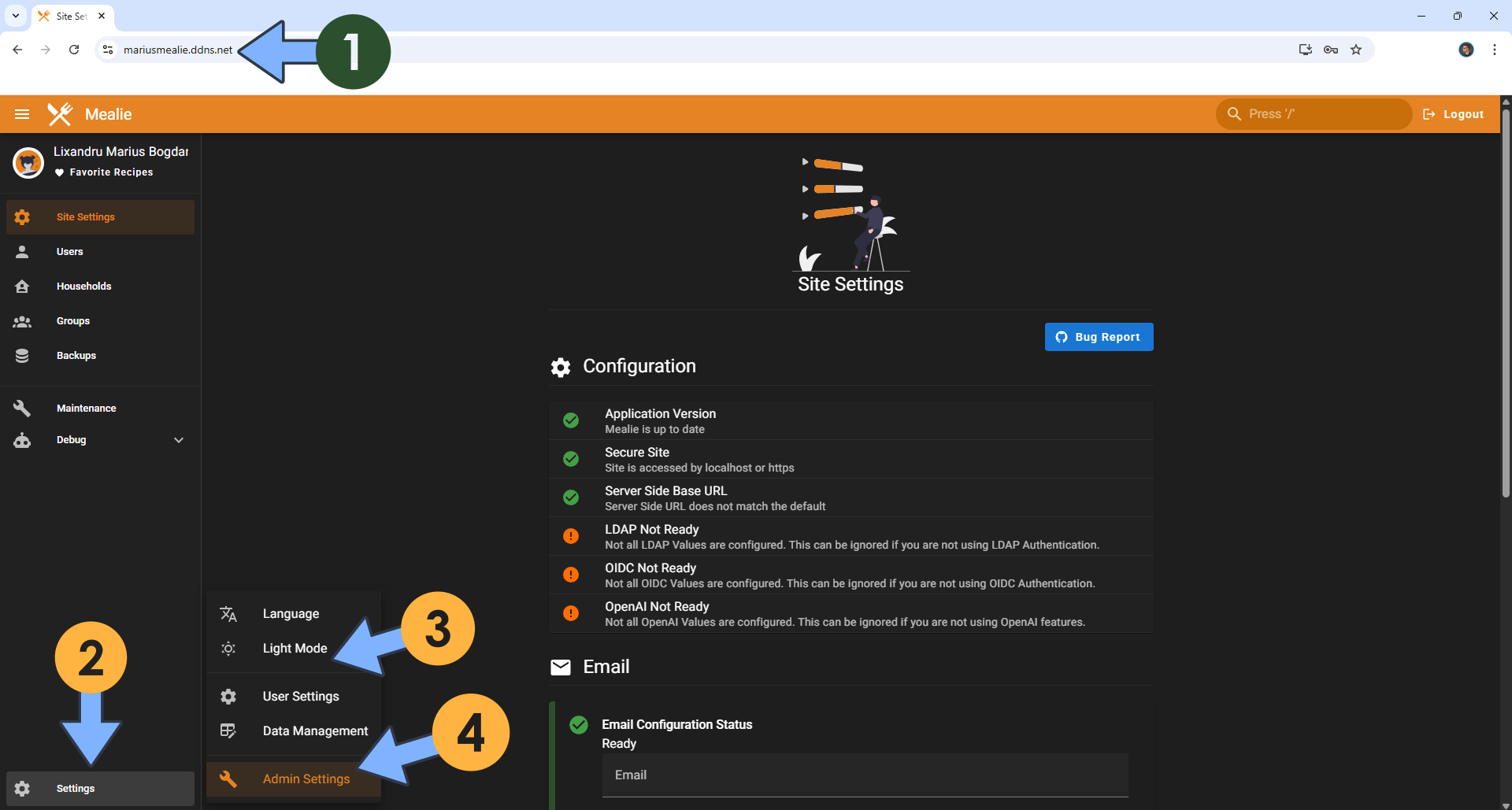Viewport: 1512px width, 810px height.
Task: Go to the Groups section
Action: (72, 321)
